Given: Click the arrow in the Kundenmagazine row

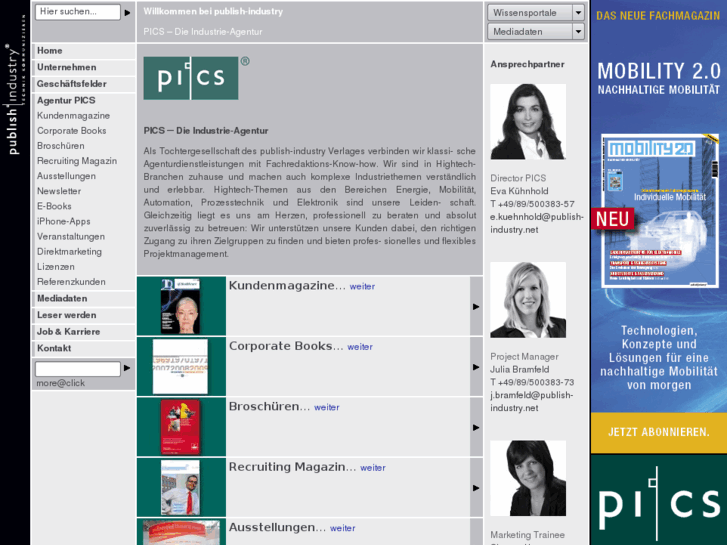Looking at the screenshot, I should pos(476,307).
